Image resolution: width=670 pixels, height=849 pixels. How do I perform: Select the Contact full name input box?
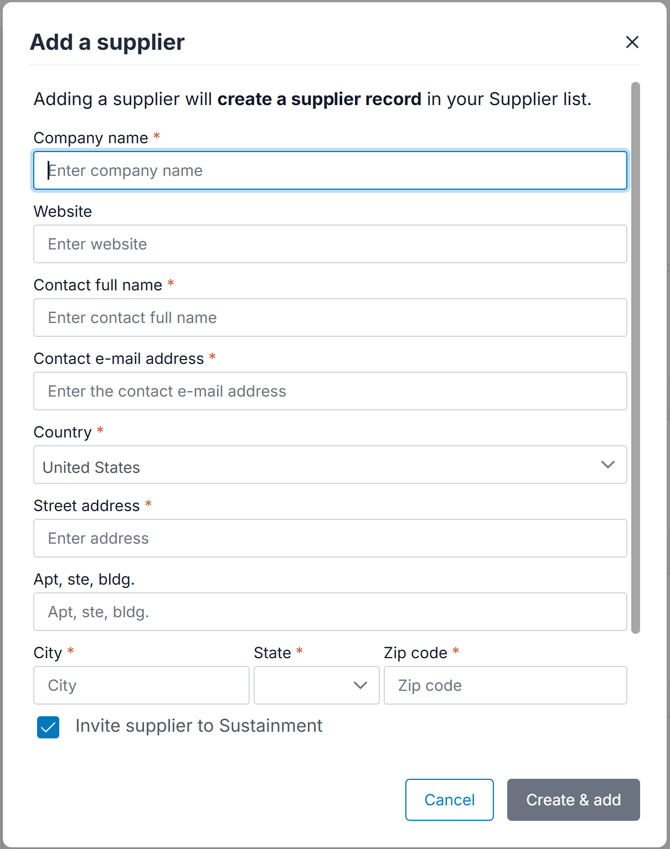click(x=330, y=318)
